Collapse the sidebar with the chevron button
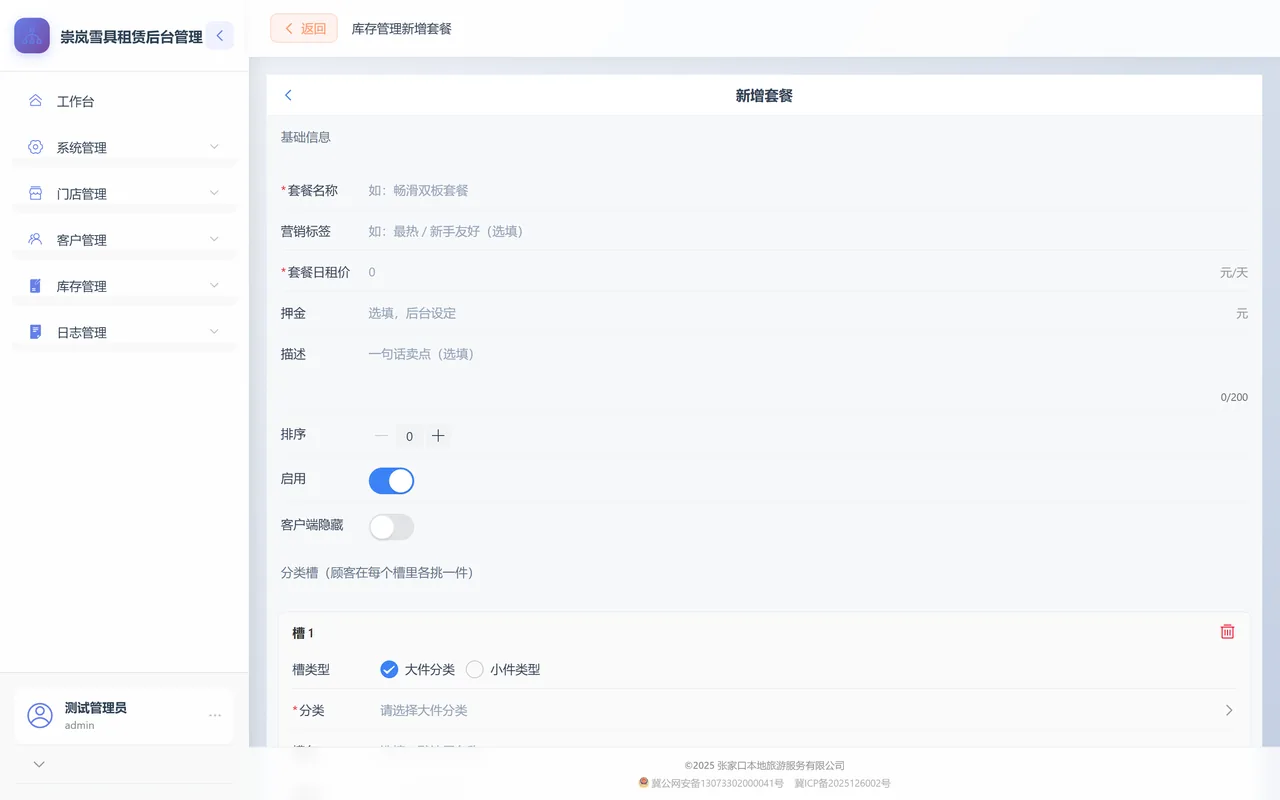1280x800 pixels. point(220,36)
